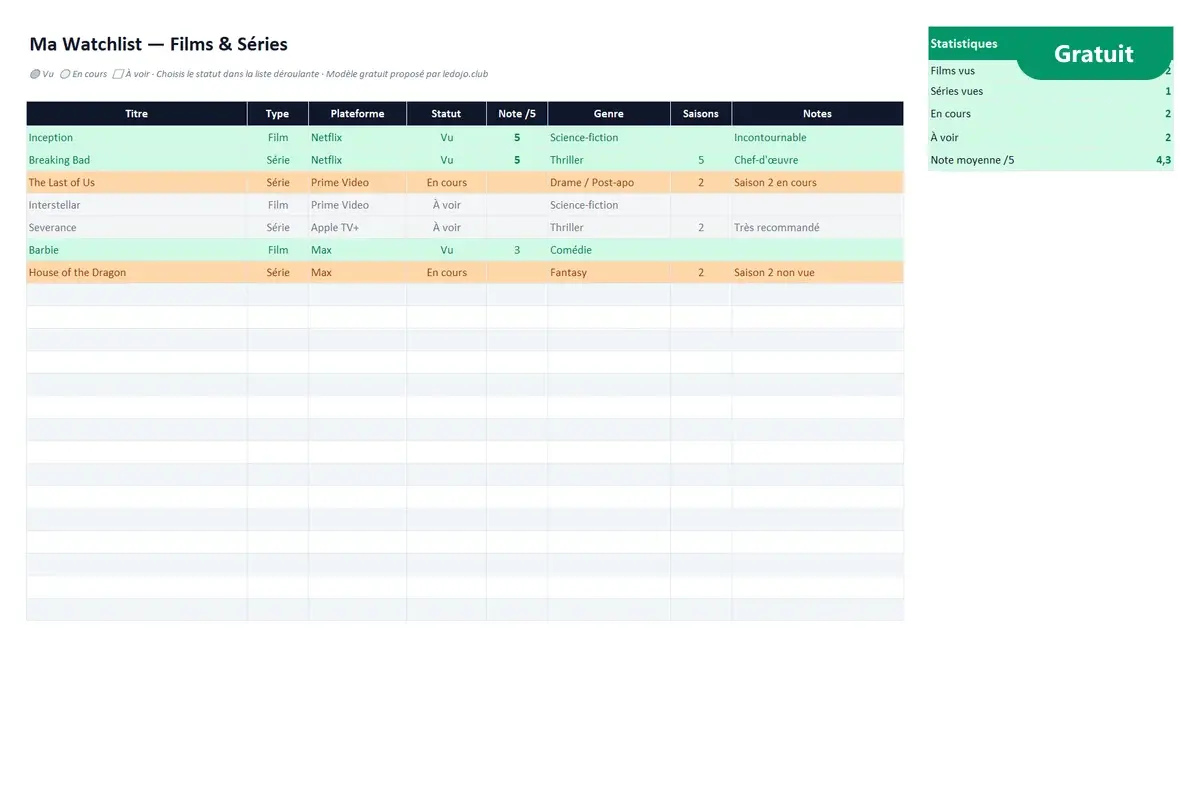Click the "Drame / Post-apo" genre cell
The width and height of the screenshot is (1200, 800).
point(609,182)
